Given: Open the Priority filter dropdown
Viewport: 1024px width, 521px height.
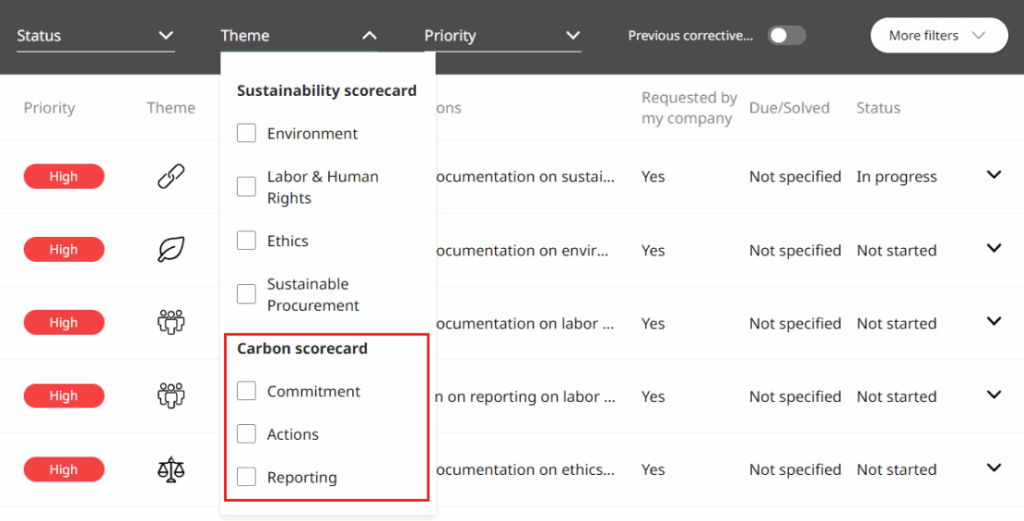Looking at the screenshot, I should [x=502, y=36].
